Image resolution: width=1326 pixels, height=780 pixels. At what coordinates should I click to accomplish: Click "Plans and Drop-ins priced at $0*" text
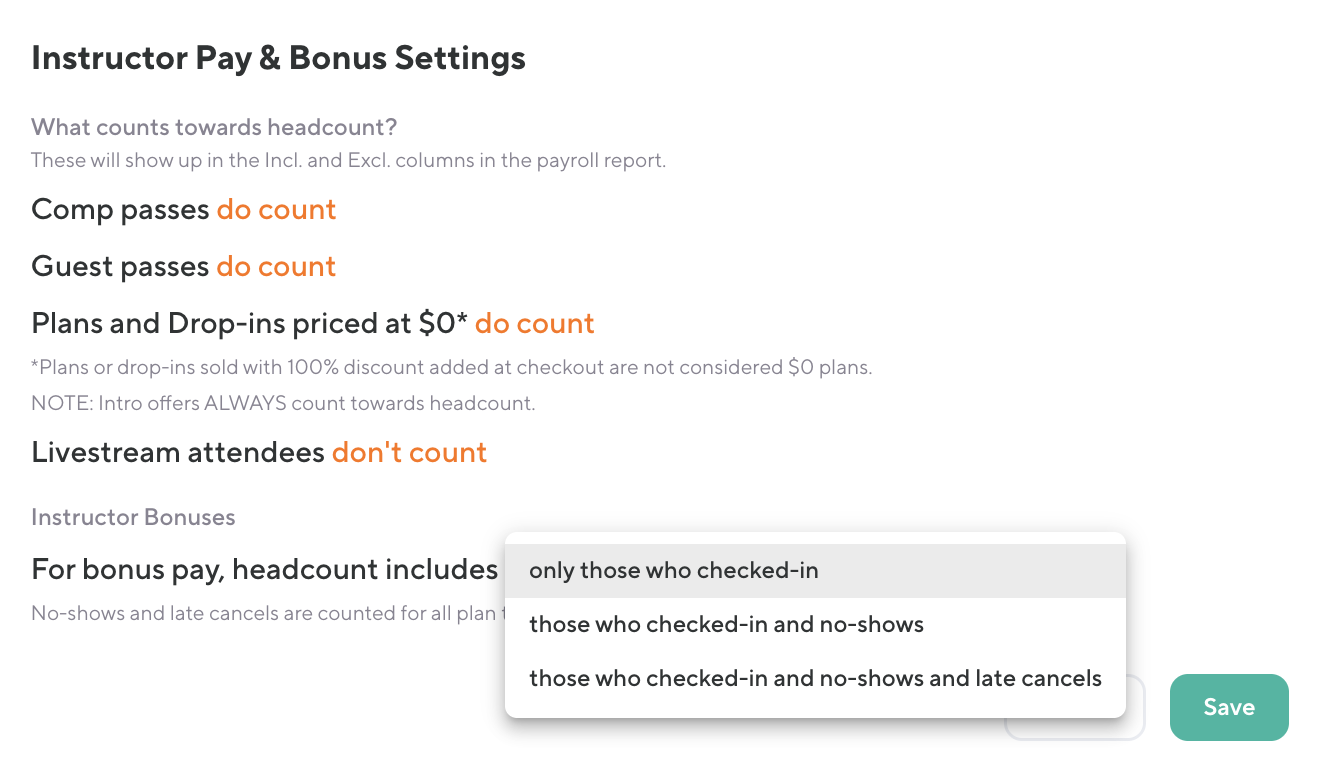(x=249, y=324)
